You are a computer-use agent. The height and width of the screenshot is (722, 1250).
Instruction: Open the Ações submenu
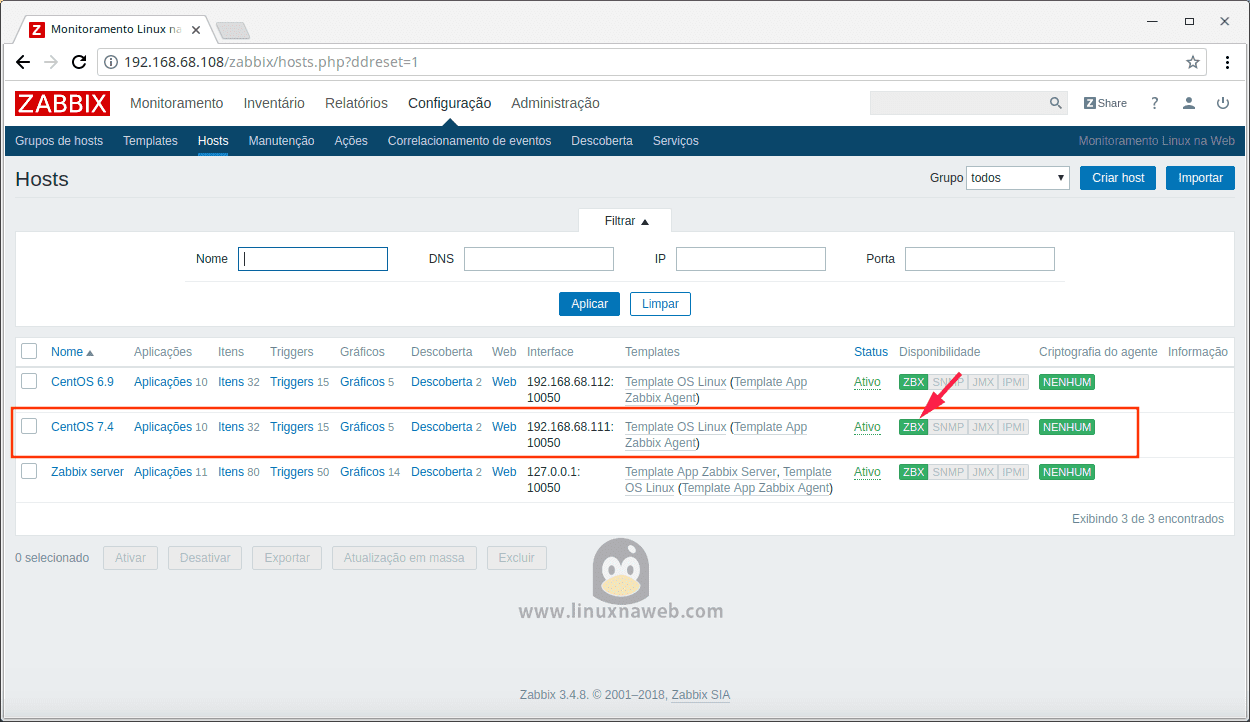coord(351,141)
